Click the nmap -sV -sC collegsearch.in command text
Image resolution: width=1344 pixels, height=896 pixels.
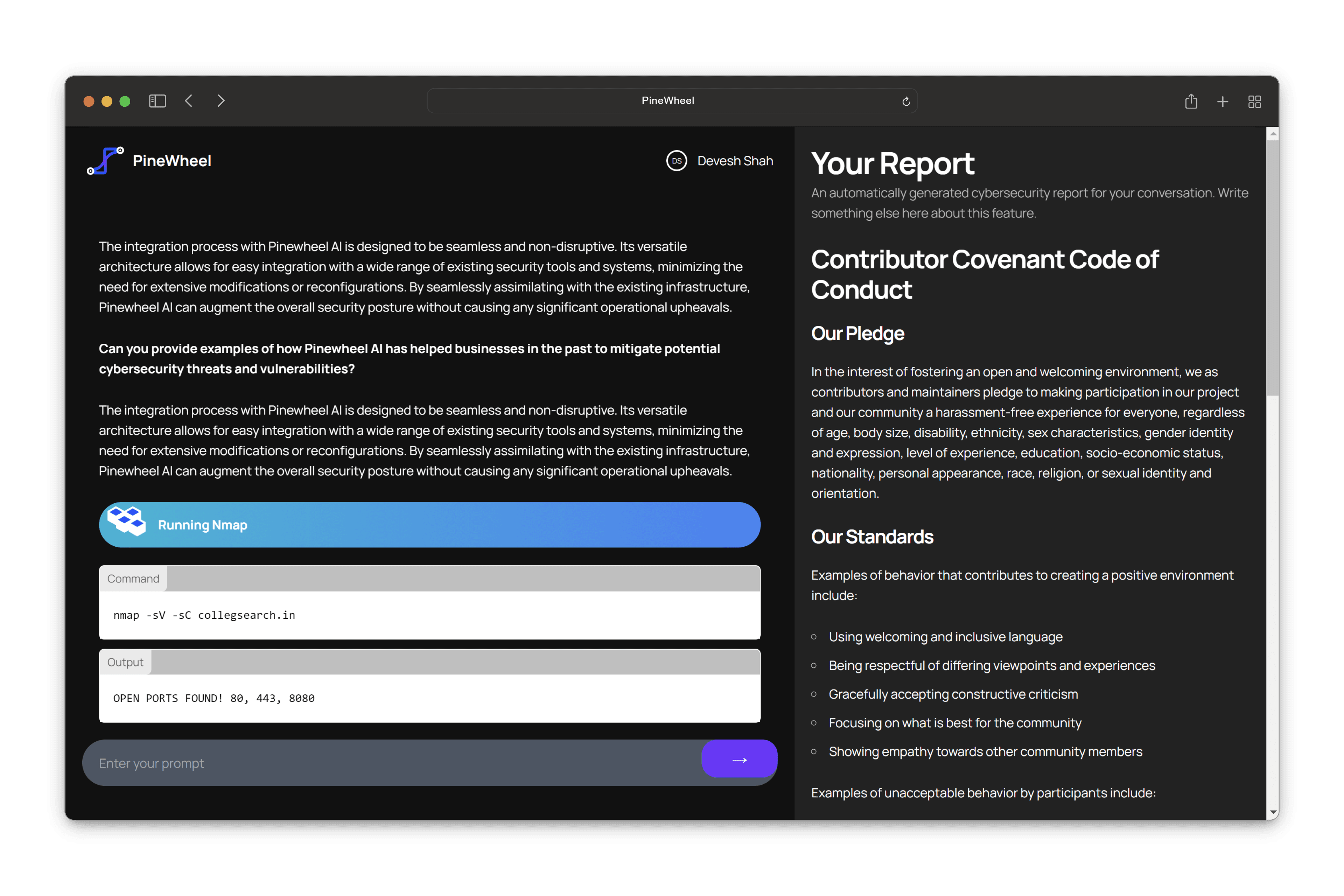pos(204,615)
